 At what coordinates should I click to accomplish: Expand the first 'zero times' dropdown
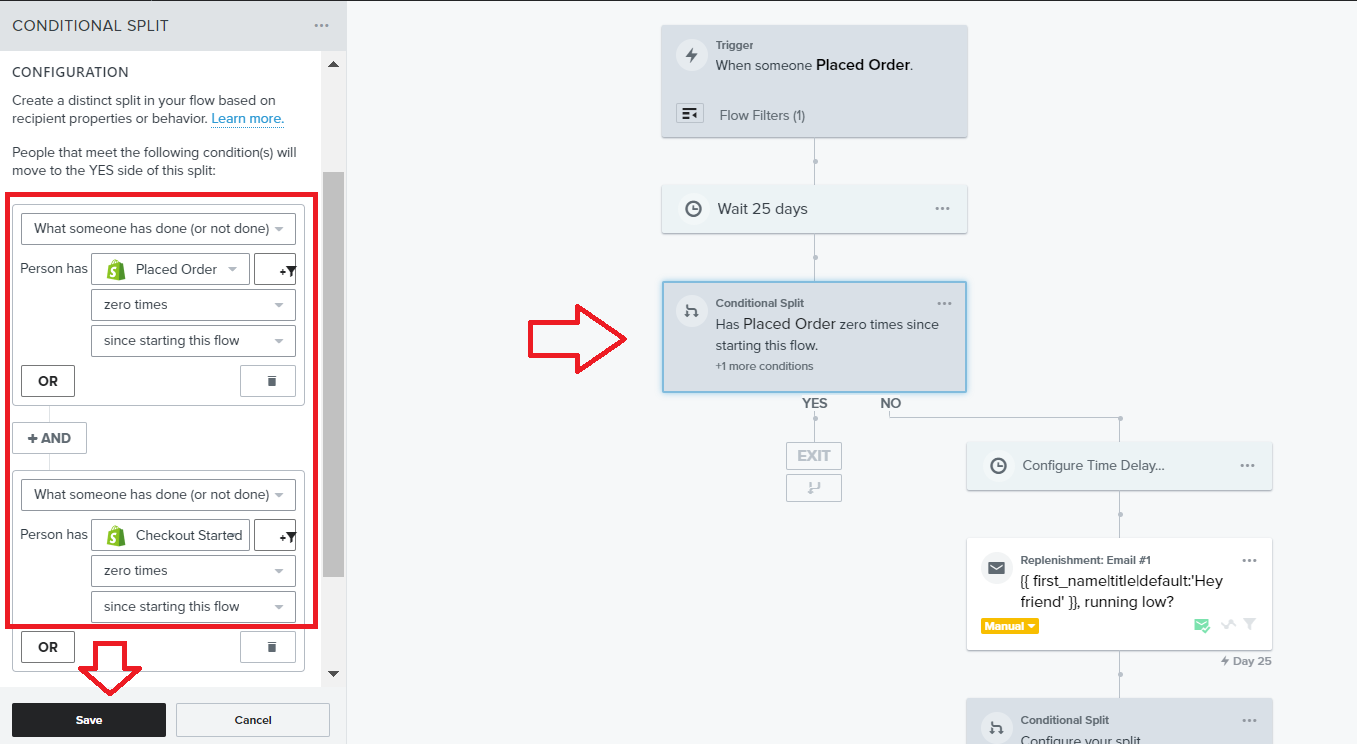pyautogui.click(x=193, y=305)
